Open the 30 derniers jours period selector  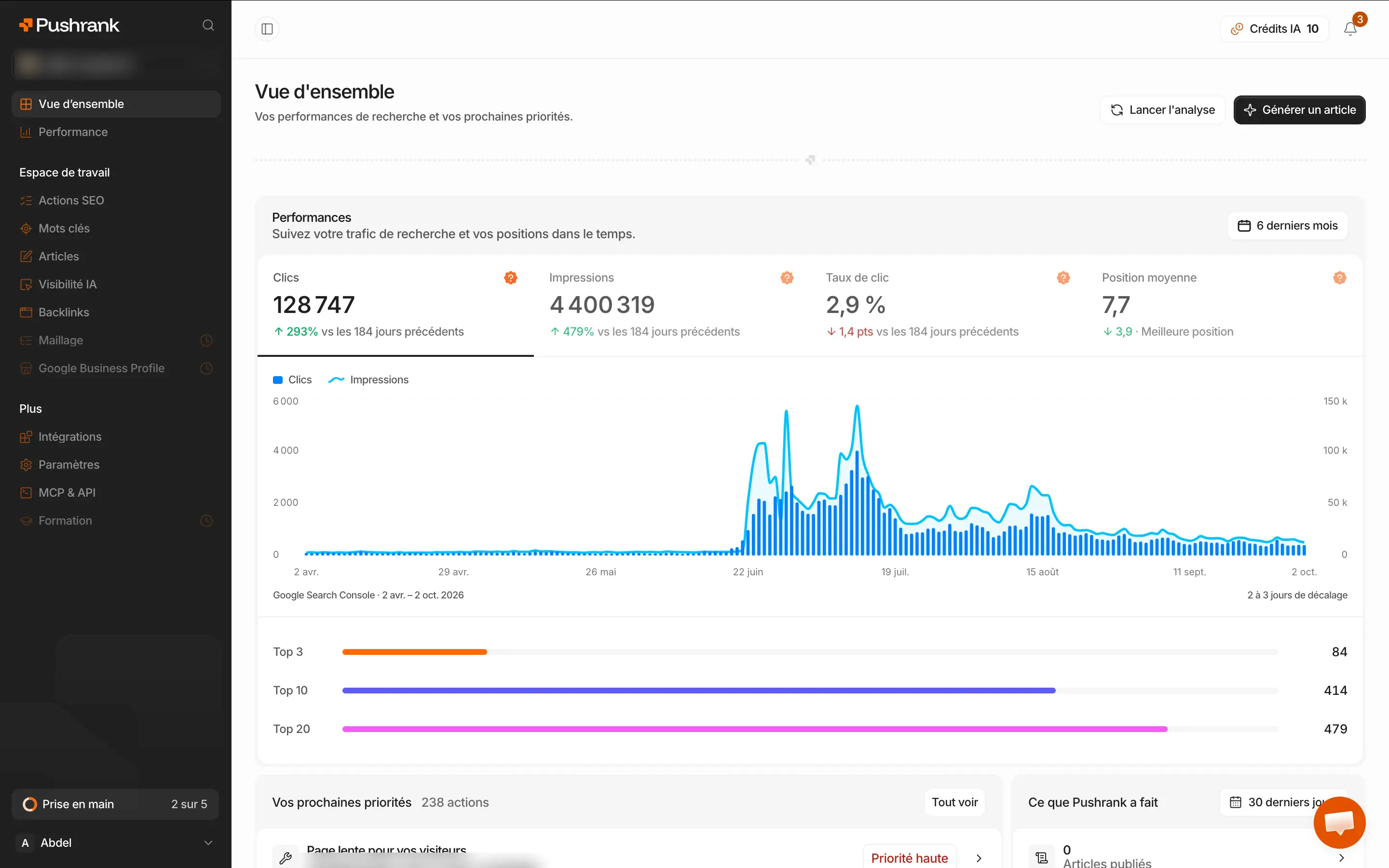(1283, 802)
